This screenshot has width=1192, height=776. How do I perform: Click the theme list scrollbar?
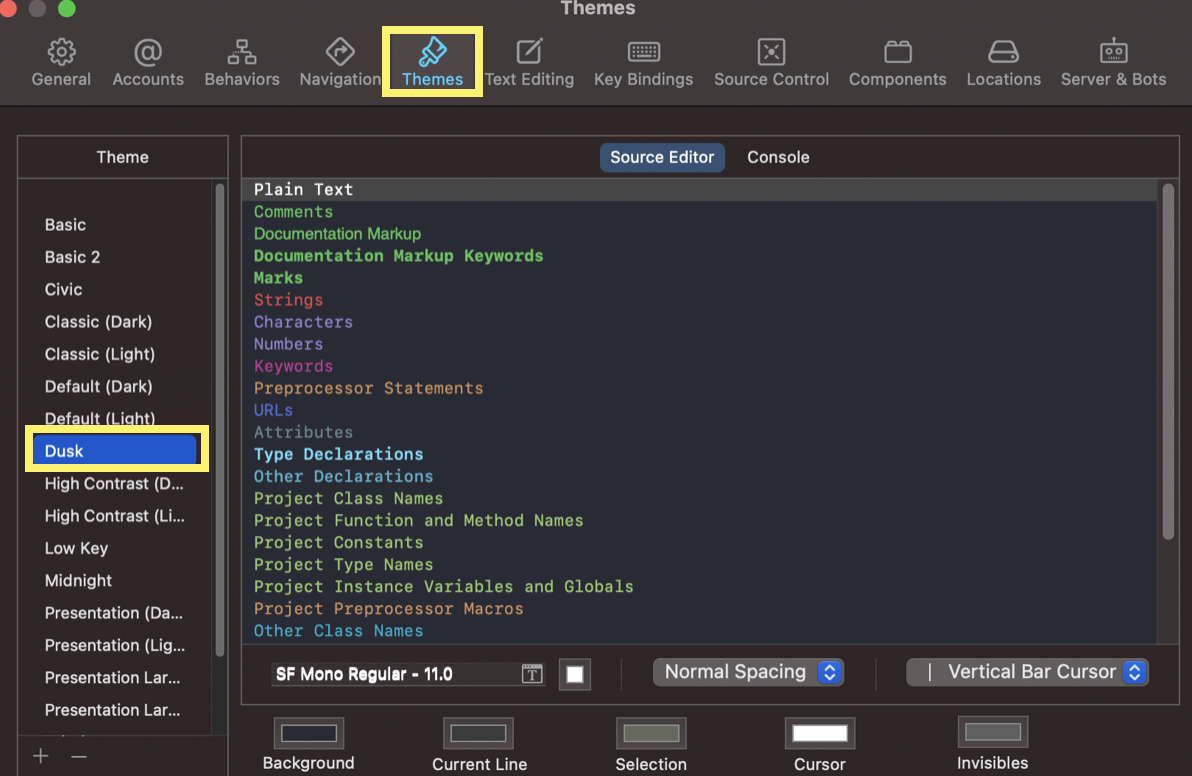pyautogui.click(x=220, y=420)
